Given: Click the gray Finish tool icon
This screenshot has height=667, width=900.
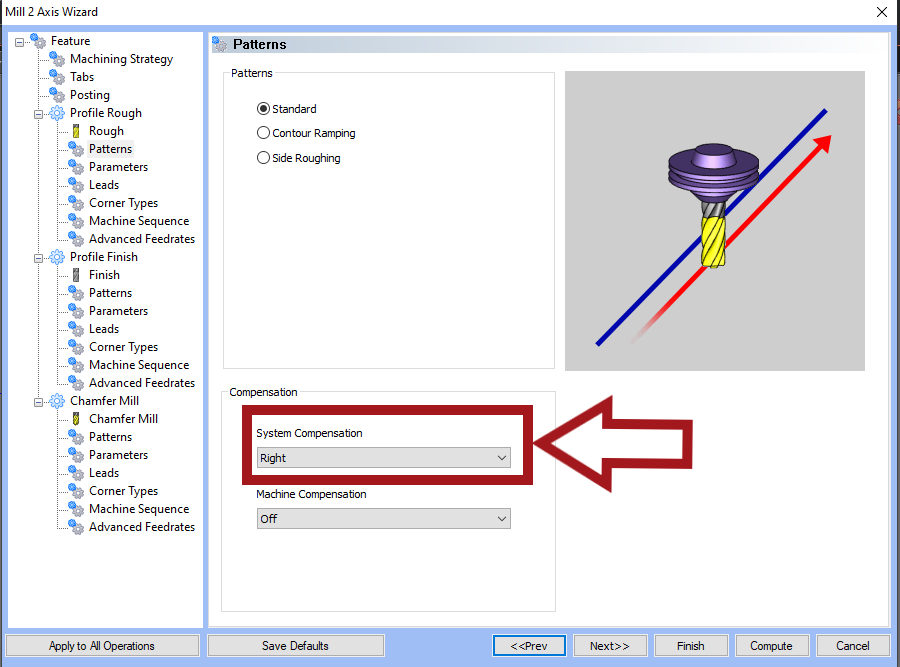Looking at the screenshot, I should click(x=76, y=275).
